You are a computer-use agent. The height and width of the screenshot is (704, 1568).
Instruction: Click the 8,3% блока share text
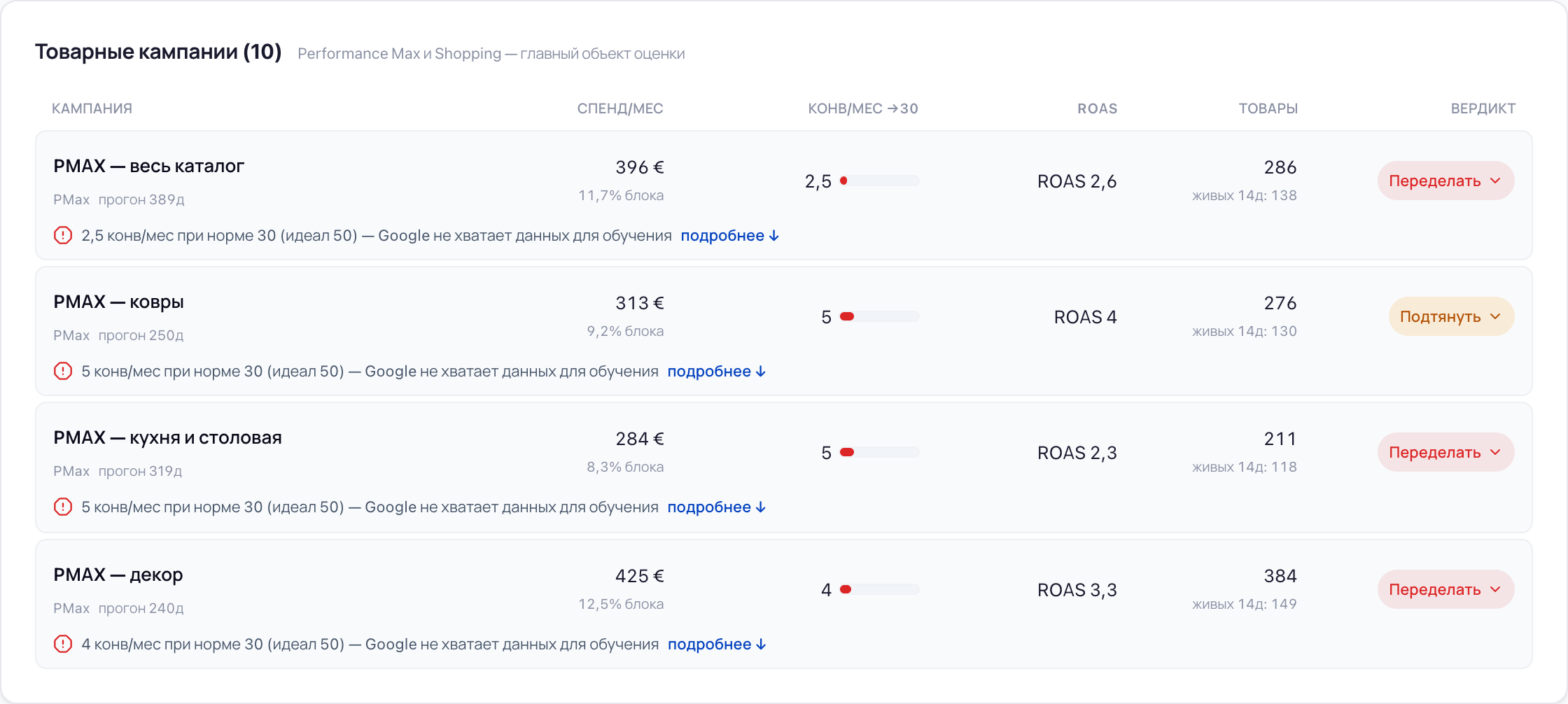click(x=625, y=467)
